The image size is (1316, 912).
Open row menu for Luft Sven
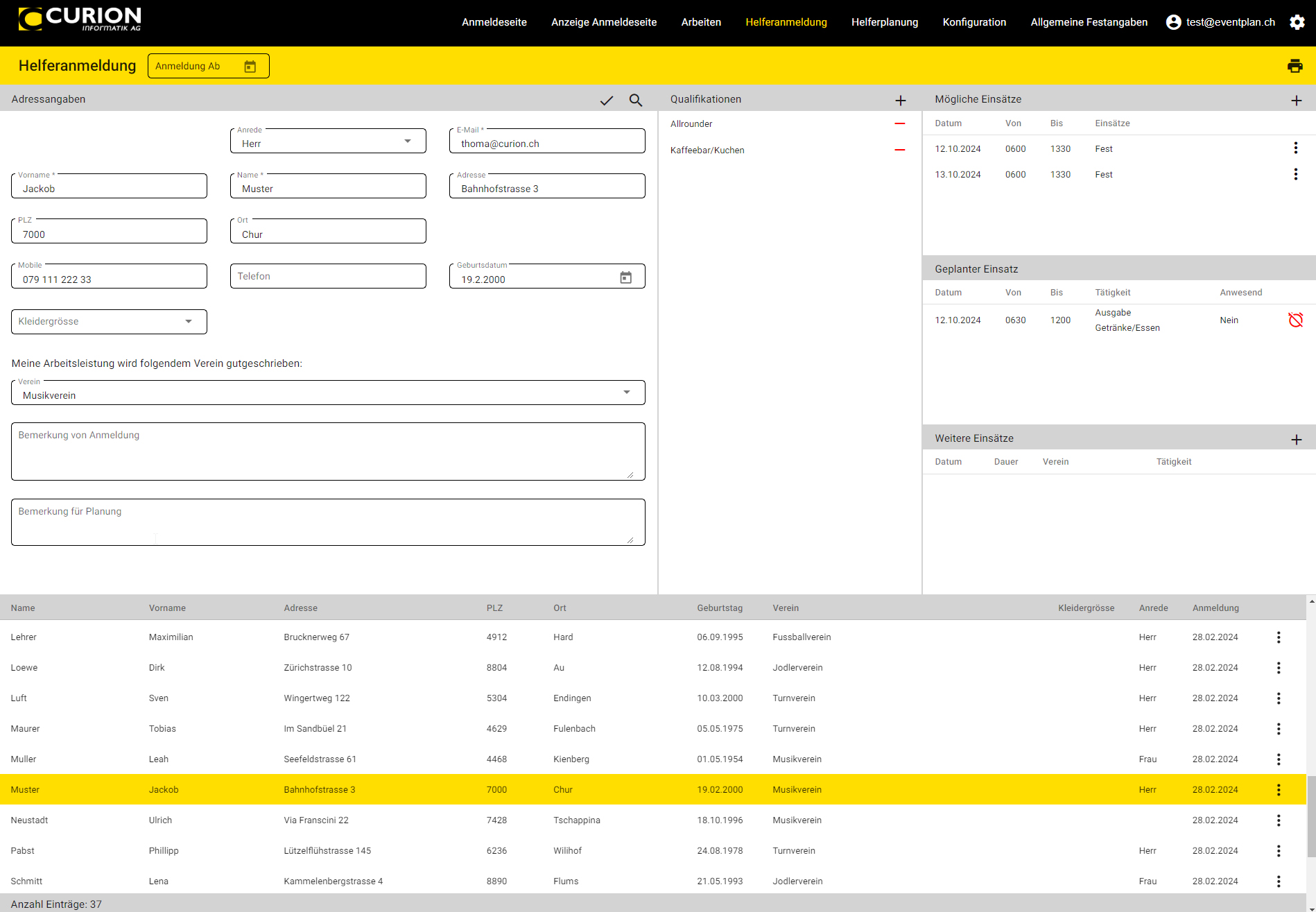click(x=1279, y=698)
